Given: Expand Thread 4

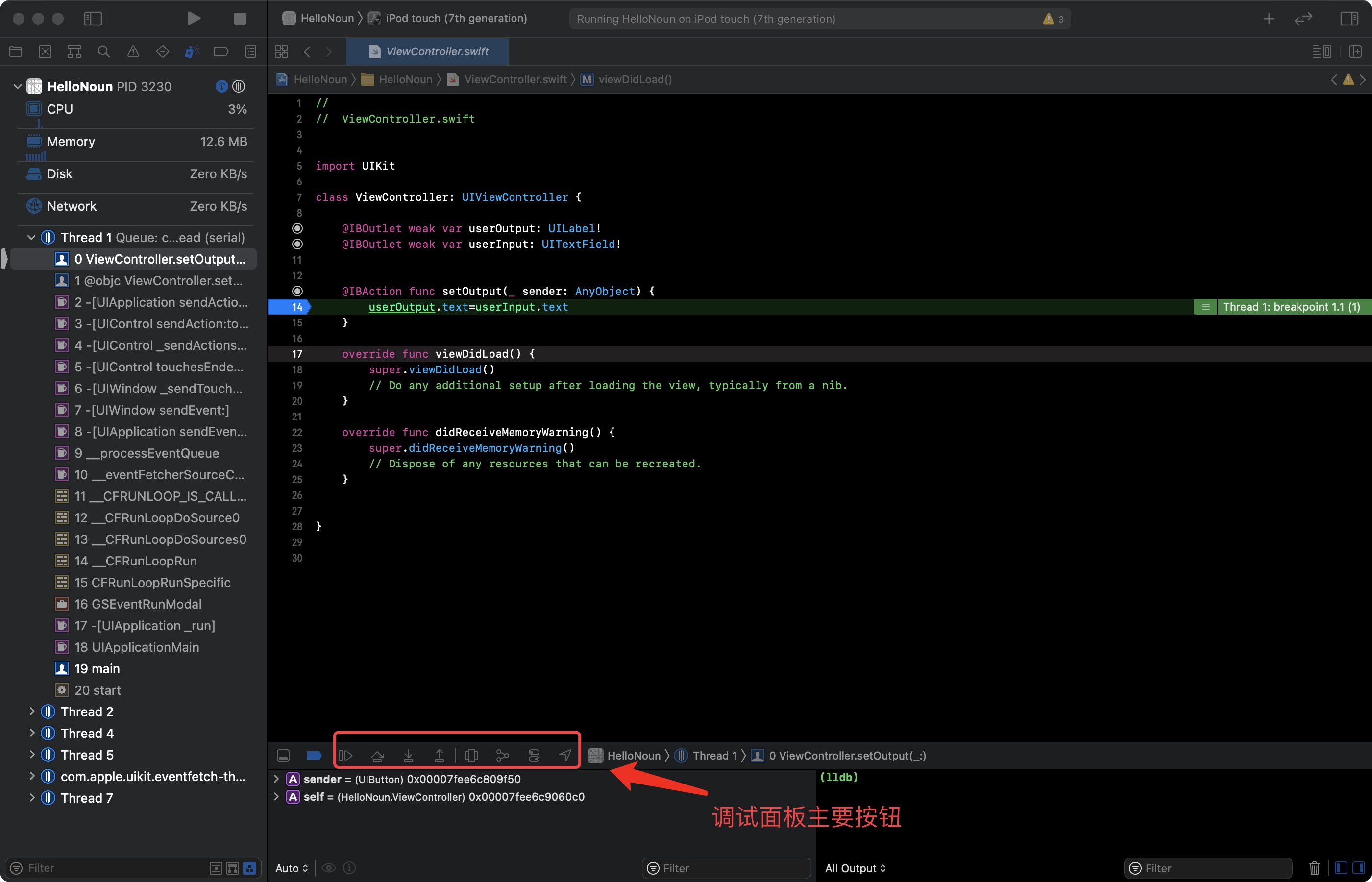Looking at the screenshot, I should point(31,733).
